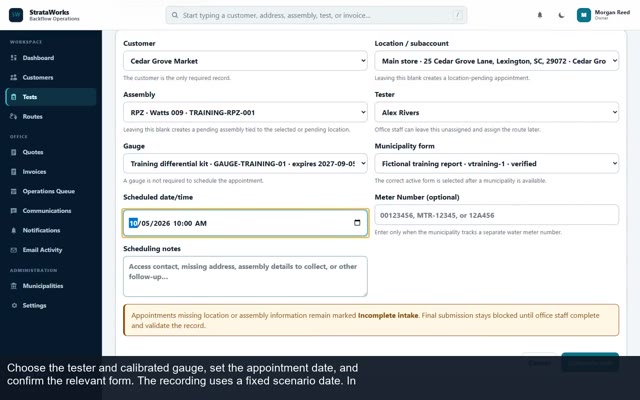
Task: Click the Municipalities building icon
Action: pyautogui.click(x=13, y=286)
